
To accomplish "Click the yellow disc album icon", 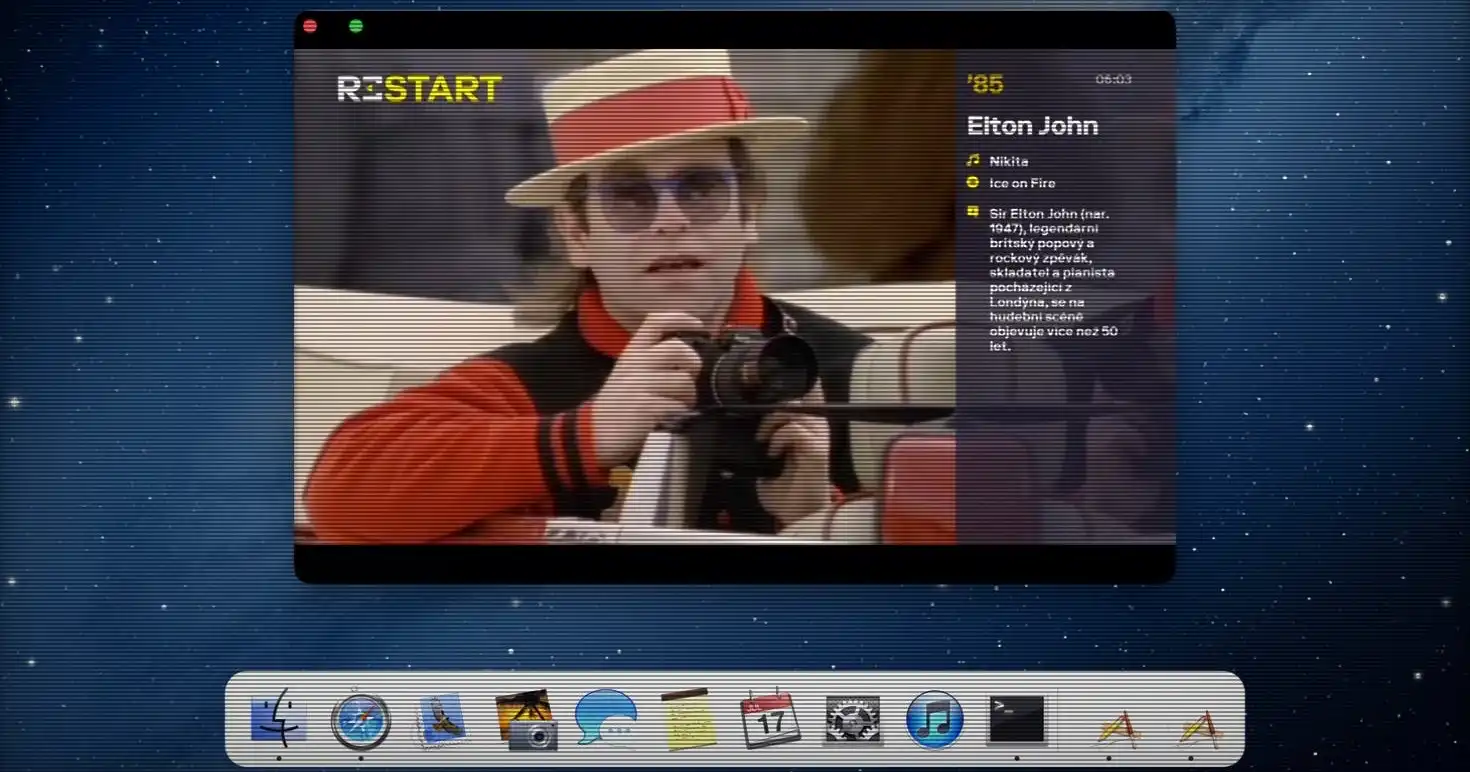I will click(973, 183).
